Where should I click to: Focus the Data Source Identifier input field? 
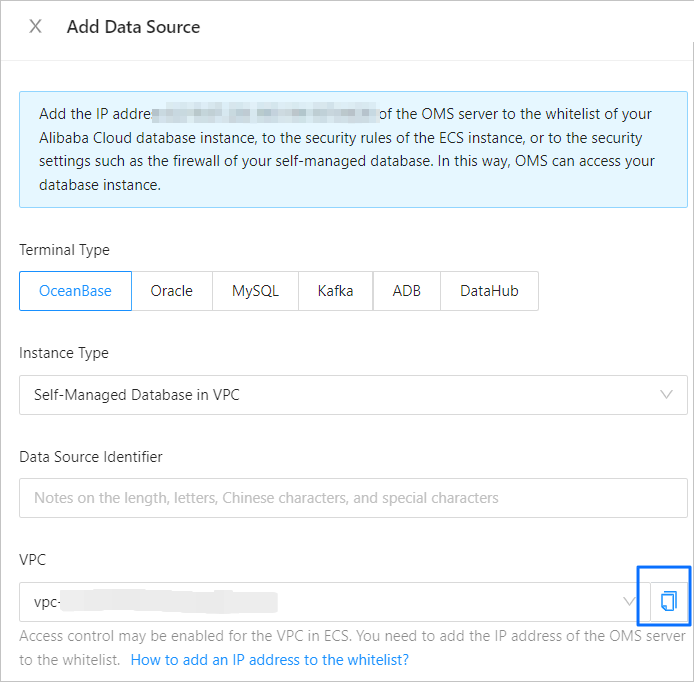pyautogui.click(x=353, y=497)
